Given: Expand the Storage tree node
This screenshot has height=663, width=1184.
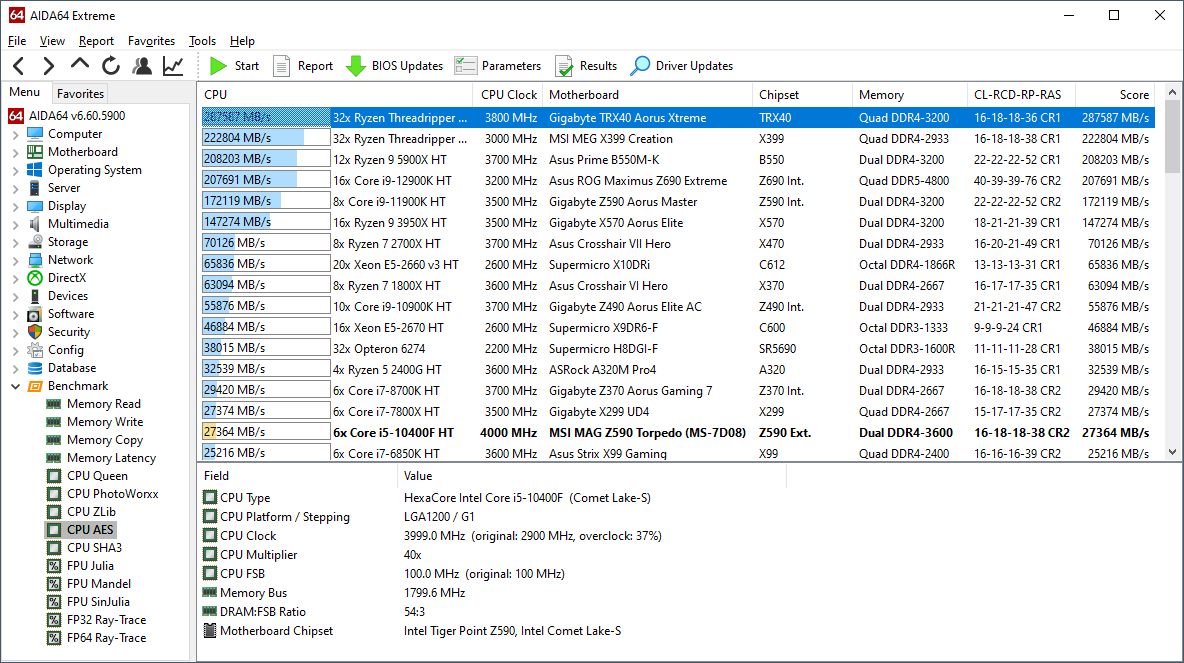Looking at the screenshot, I should coord(15,242).
